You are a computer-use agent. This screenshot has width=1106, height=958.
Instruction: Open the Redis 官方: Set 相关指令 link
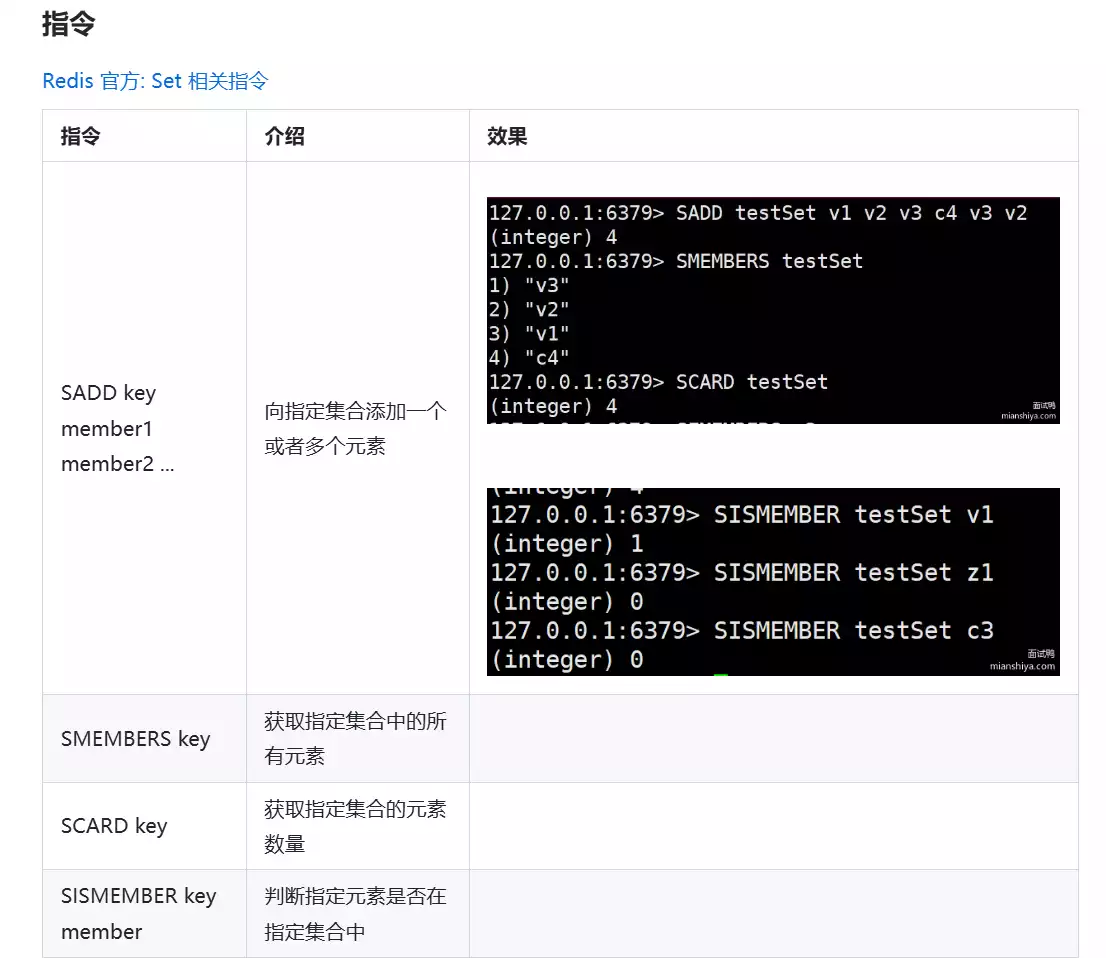coord(155,81)
